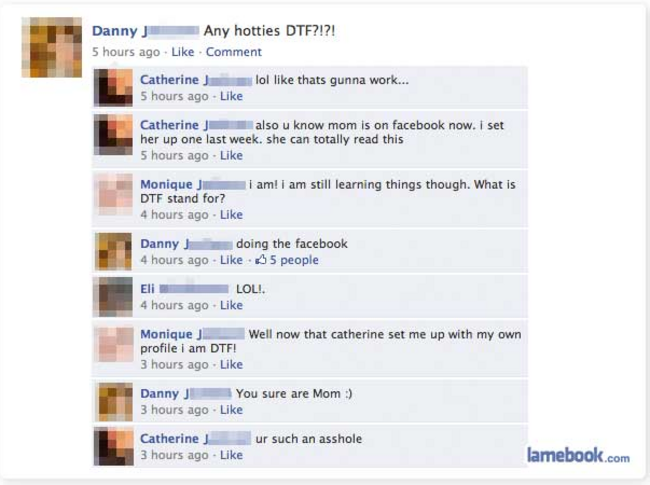The image size is (650, 485).
Task: Click Danny's avatar beside 'doing the facebook'
Action: pos(114,252)
